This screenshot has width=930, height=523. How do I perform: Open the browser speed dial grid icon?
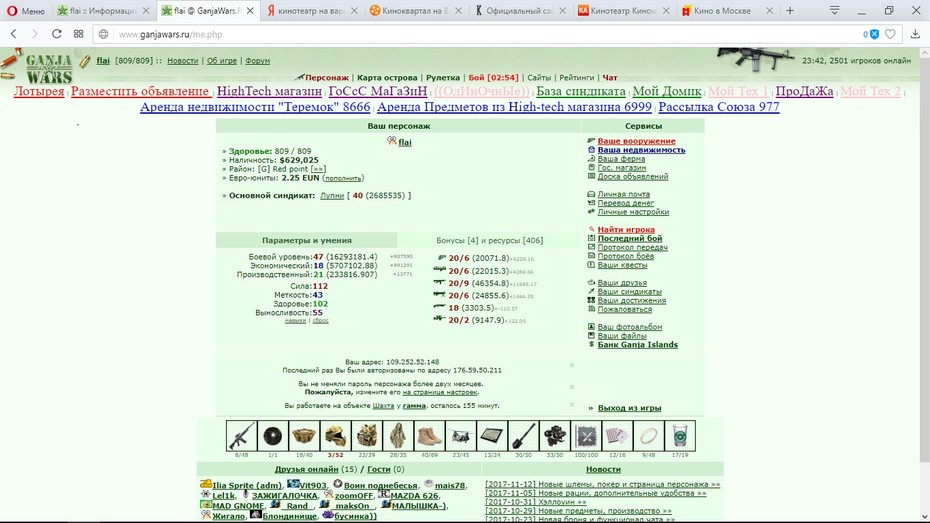pos(78,34)
